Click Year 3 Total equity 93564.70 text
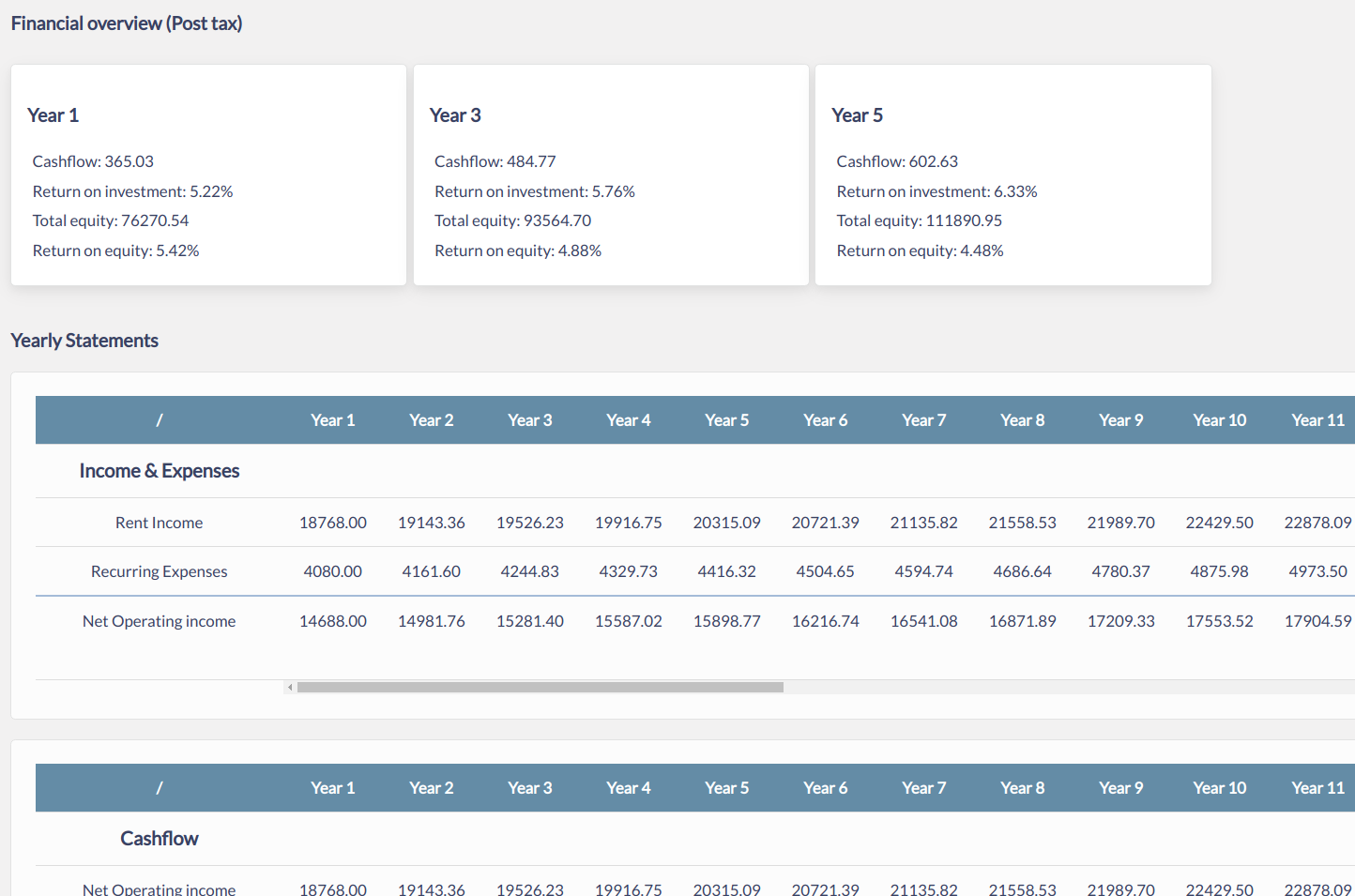 [x=513, y=220]
